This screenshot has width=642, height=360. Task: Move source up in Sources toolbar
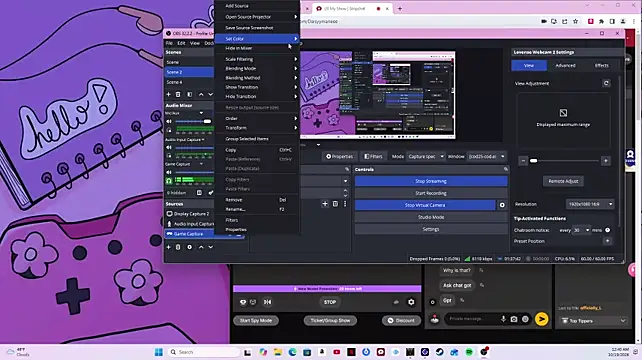[x=201, y=247]
